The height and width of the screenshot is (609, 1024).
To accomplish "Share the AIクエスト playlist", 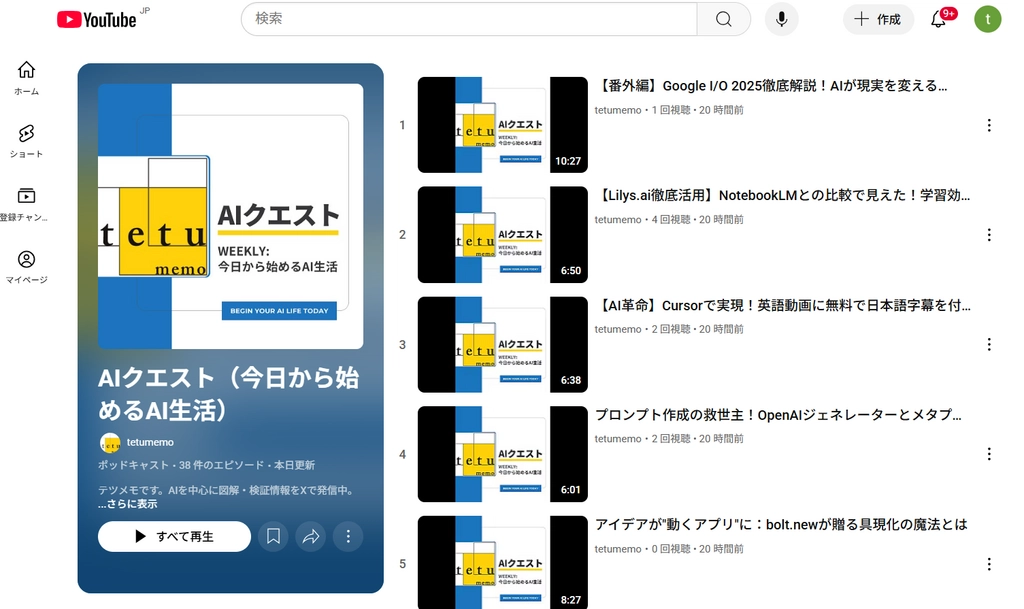I will click(311, 537).
